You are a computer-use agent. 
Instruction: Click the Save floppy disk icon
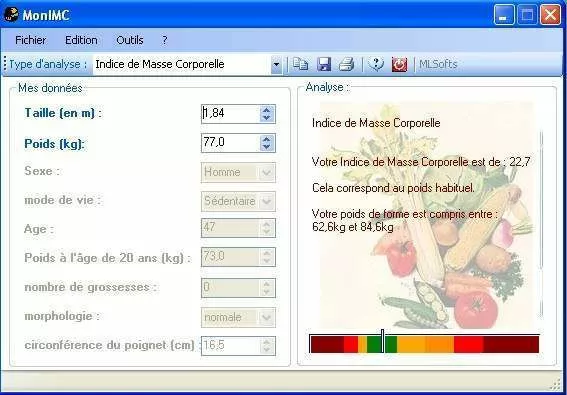point(324,64)
